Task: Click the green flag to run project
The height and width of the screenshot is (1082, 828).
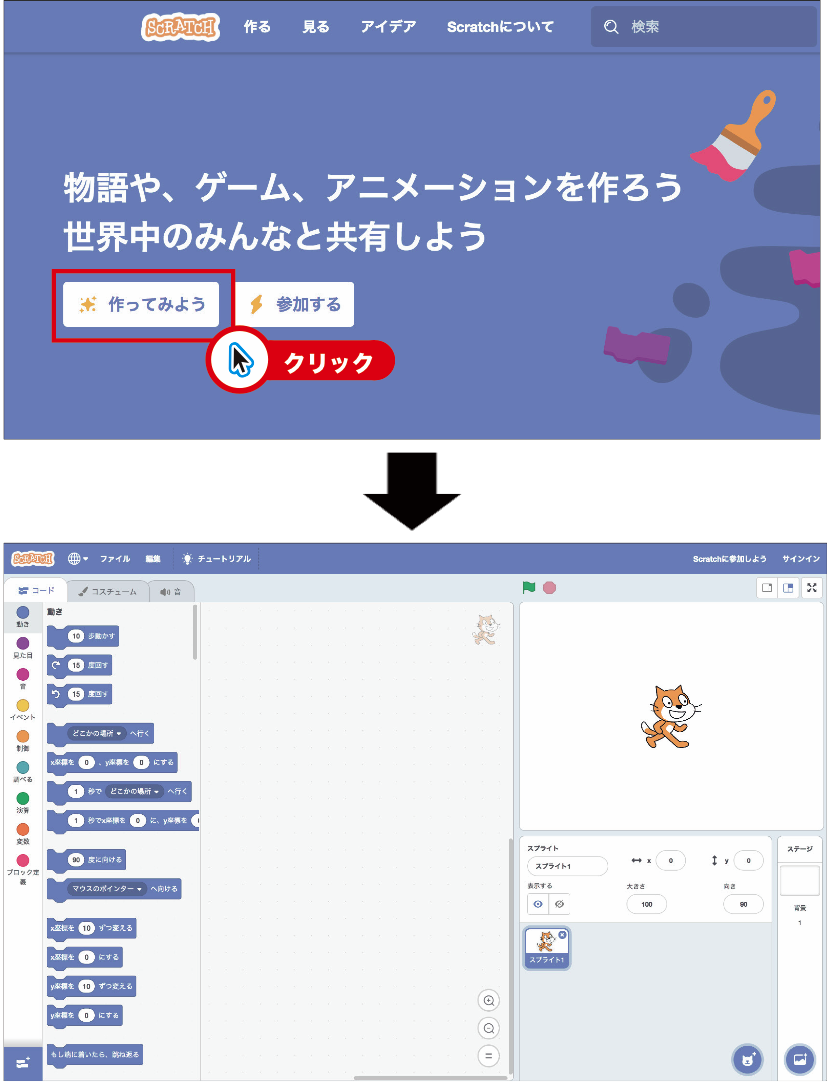Action: [x=529, y=587]
